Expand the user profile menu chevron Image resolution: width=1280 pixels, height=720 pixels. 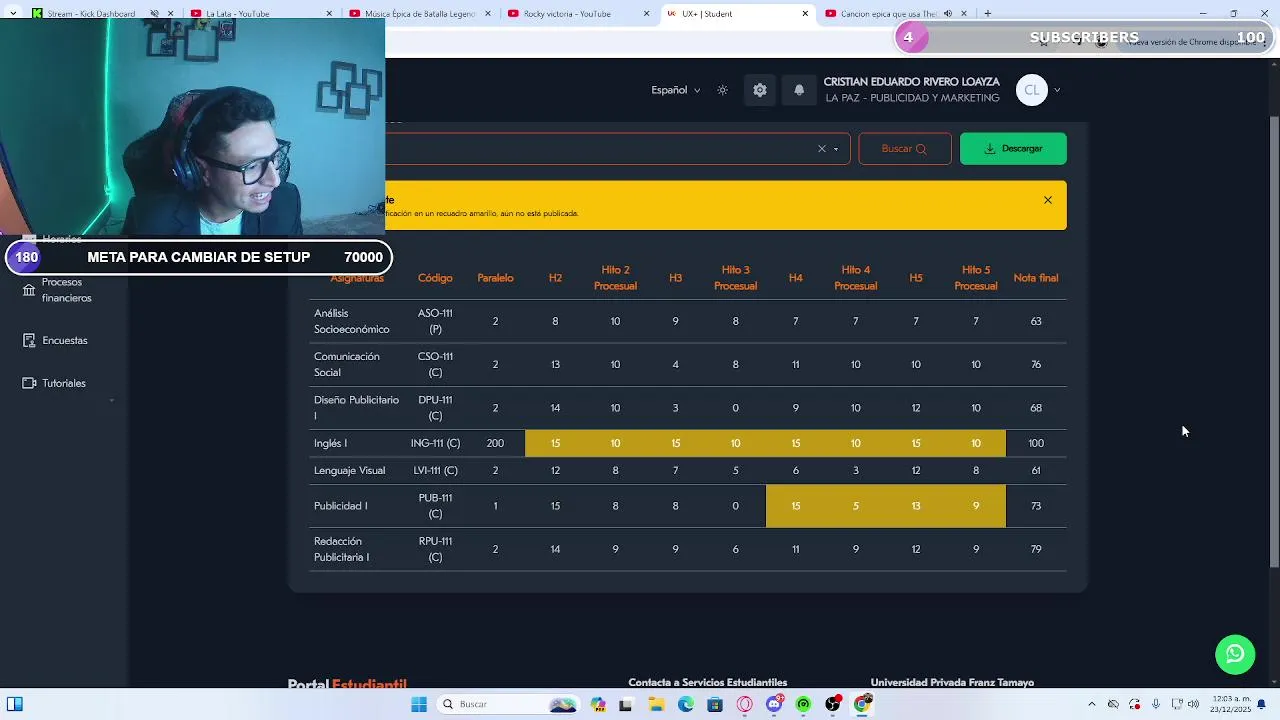1057,90
